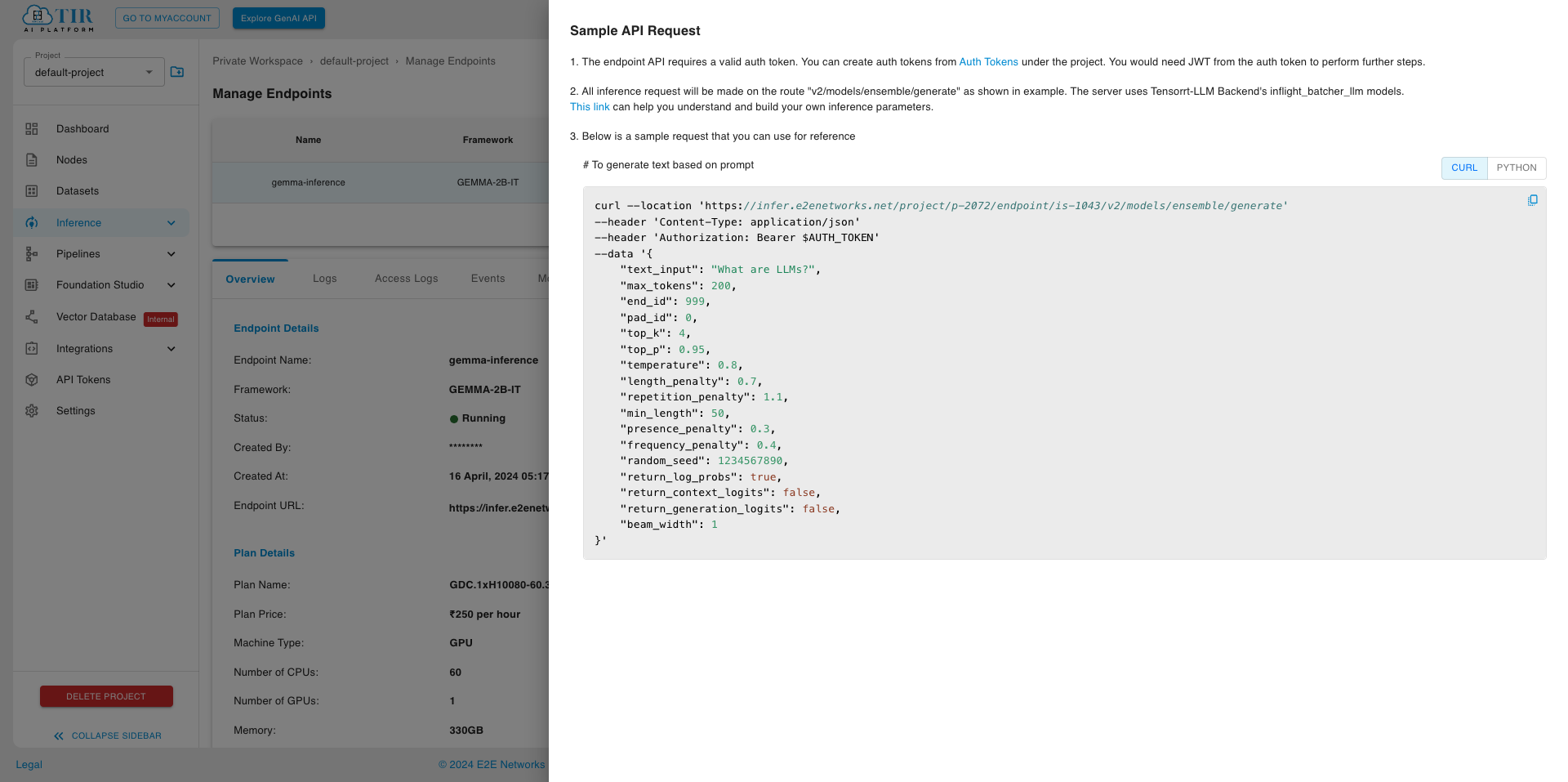Screen dimensions: 1568x782
Task: Click the TIR AI Platform logo
Action: click(58, 18)
